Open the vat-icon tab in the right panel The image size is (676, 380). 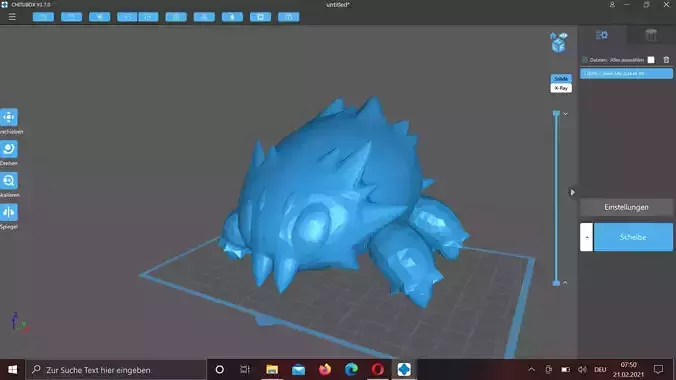(651, 35)
